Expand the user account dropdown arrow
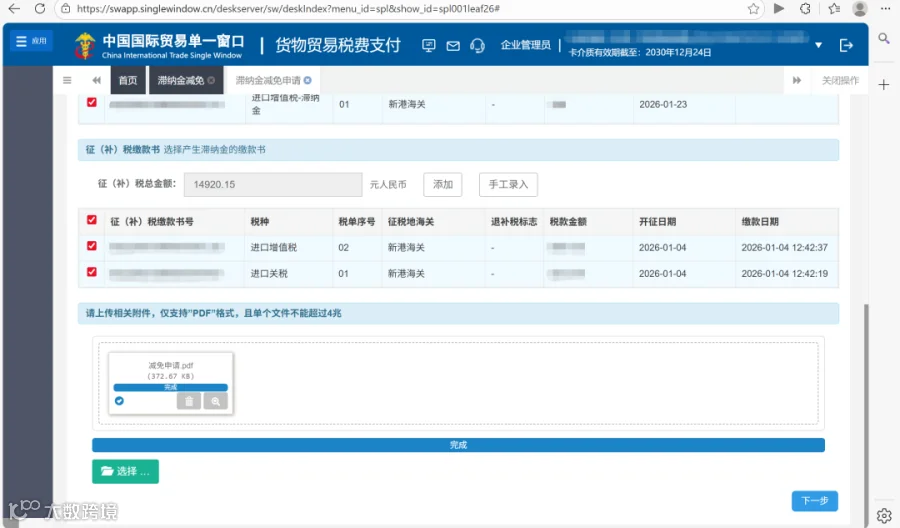Image resolution: width=900 pixels, height=528 pixels. click(818, 45)
